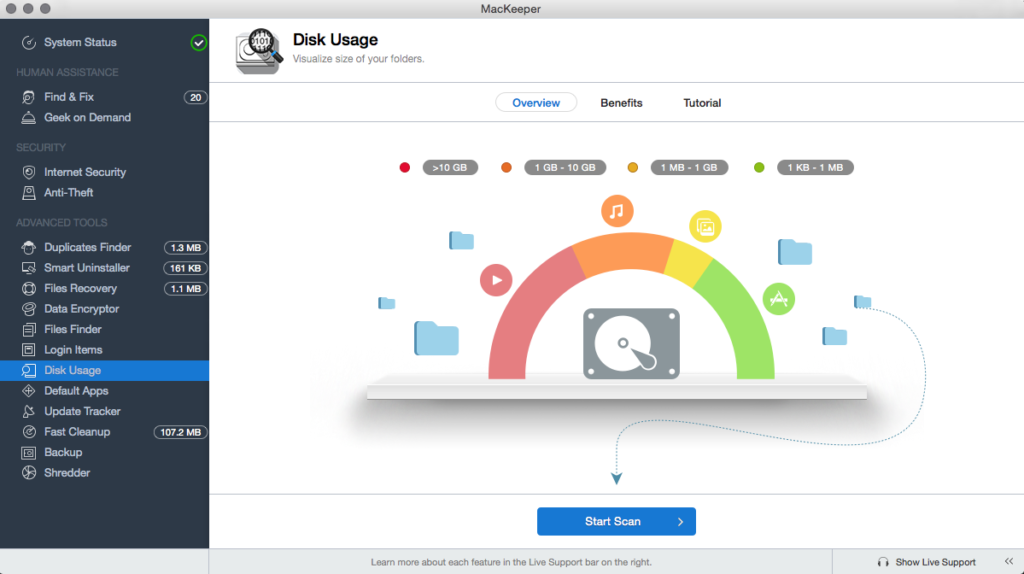1024x574 pixels.
Task: Click the red video play icon
Action: [496, 280]
